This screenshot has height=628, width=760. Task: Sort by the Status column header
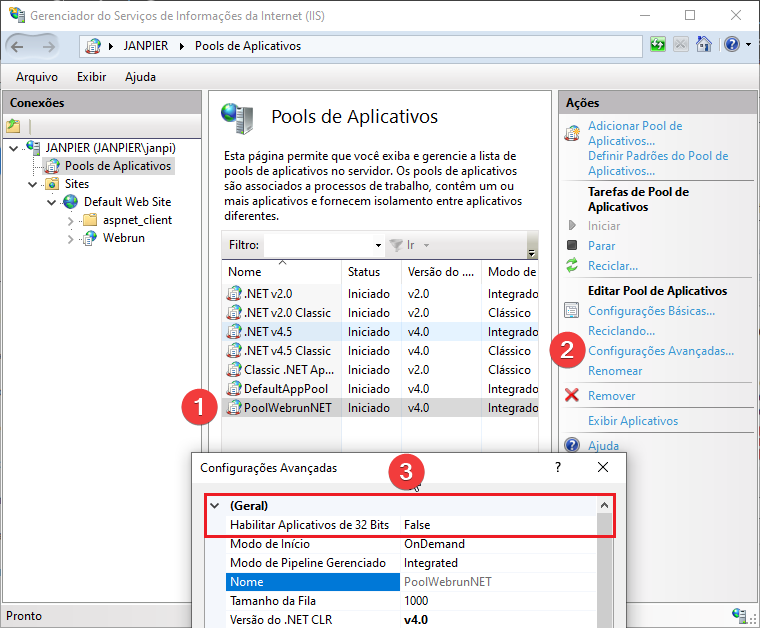click(372, 272)
